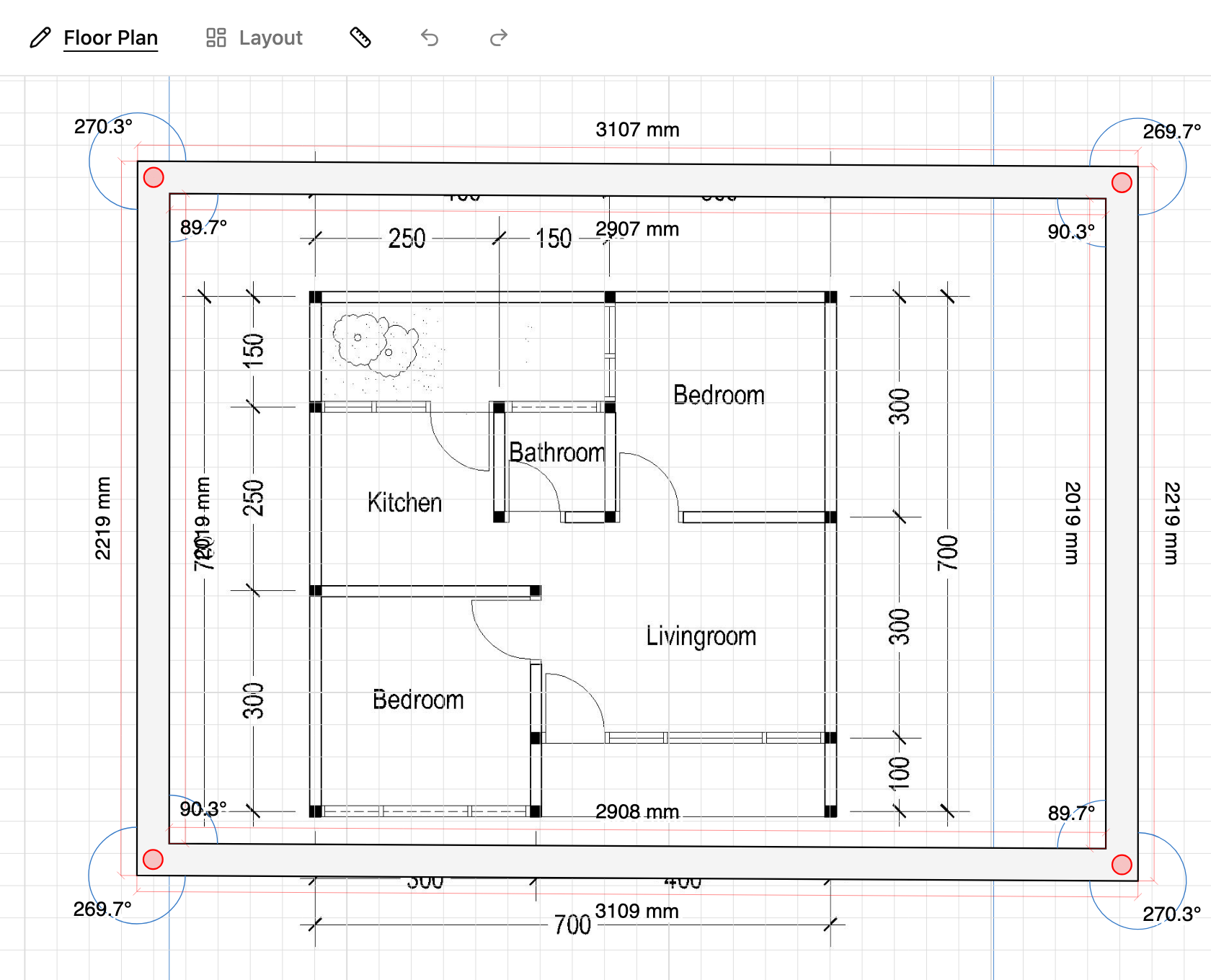Click the 2908 mm inner bottom dimension

pos(637,811)
